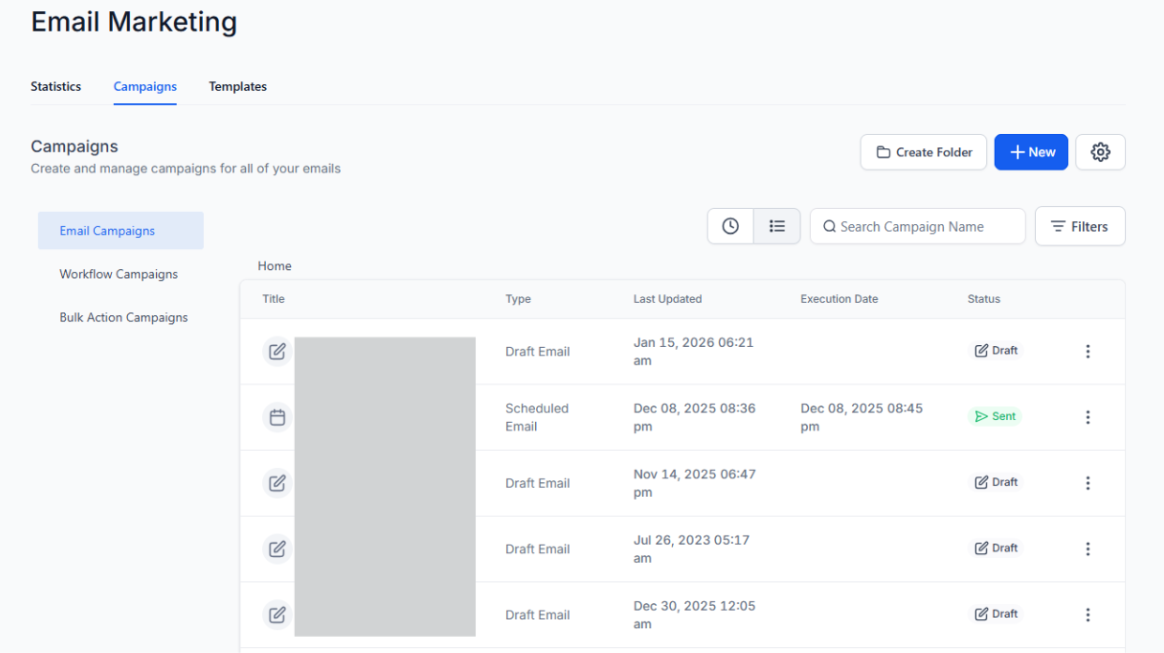The height and width of the screenshot is (653, 1164).
Task: Create a New campaign
Action: coord(1031,152)
